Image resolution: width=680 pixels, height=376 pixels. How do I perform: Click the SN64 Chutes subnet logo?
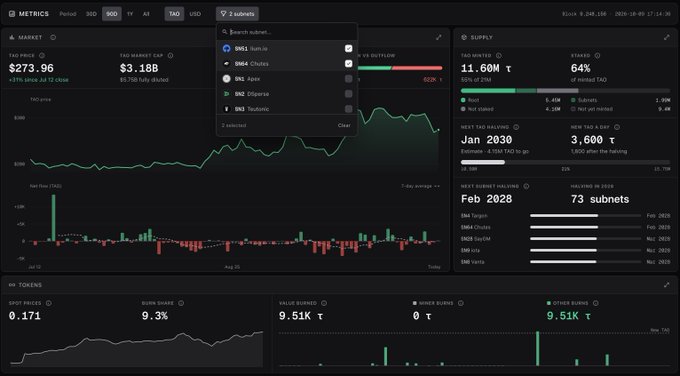pos(226,64)
